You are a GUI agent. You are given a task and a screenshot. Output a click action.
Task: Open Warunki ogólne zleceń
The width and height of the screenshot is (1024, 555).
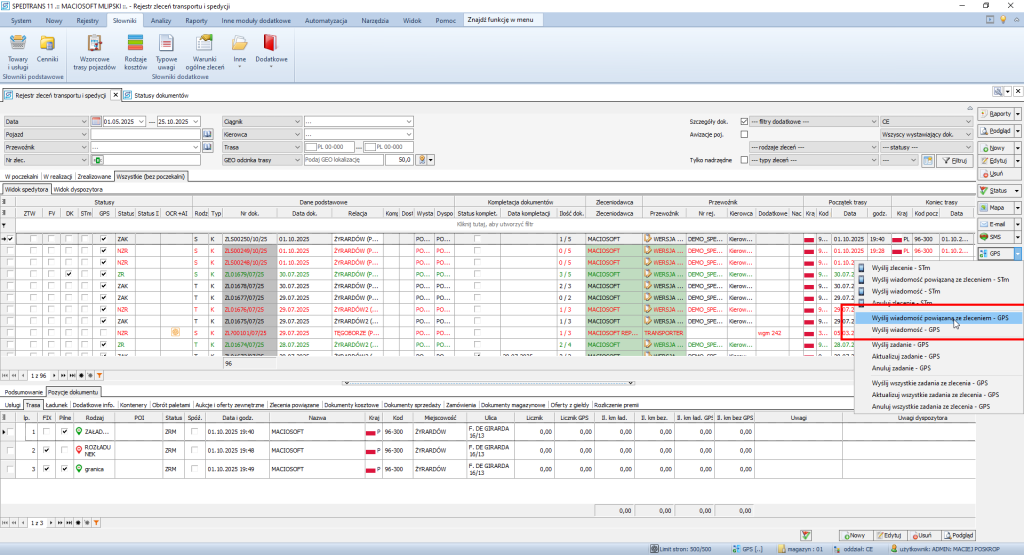[x=205, y=44]
